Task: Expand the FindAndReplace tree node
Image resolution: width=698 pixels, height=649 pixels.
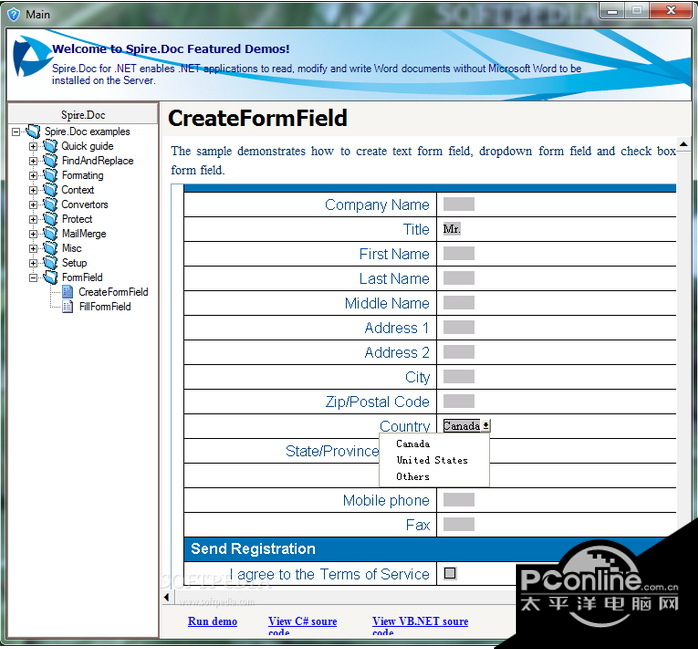Action: [x=33, y=161]
